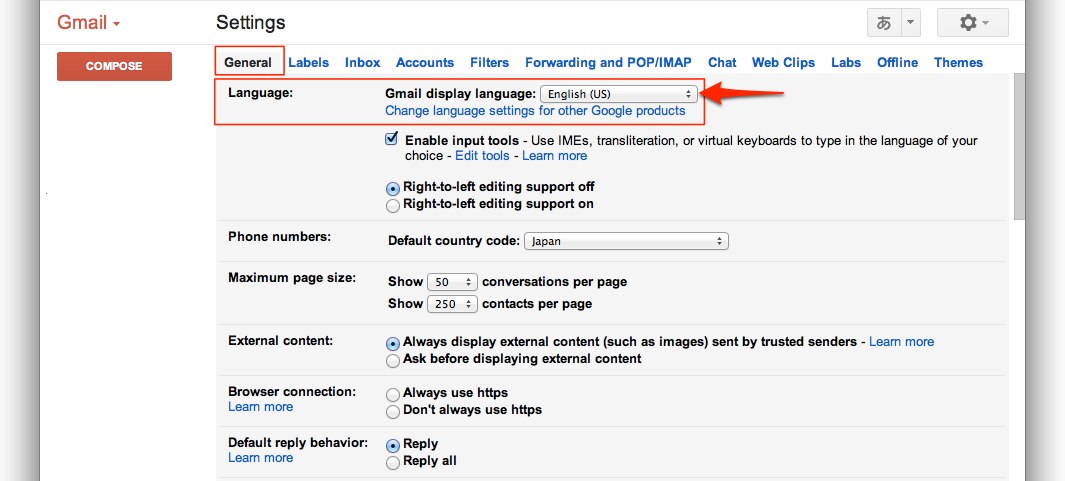Screen dimensions: 1065x481
Task: Click Learn more link for input tools
Action: click(x=554, y=156)
